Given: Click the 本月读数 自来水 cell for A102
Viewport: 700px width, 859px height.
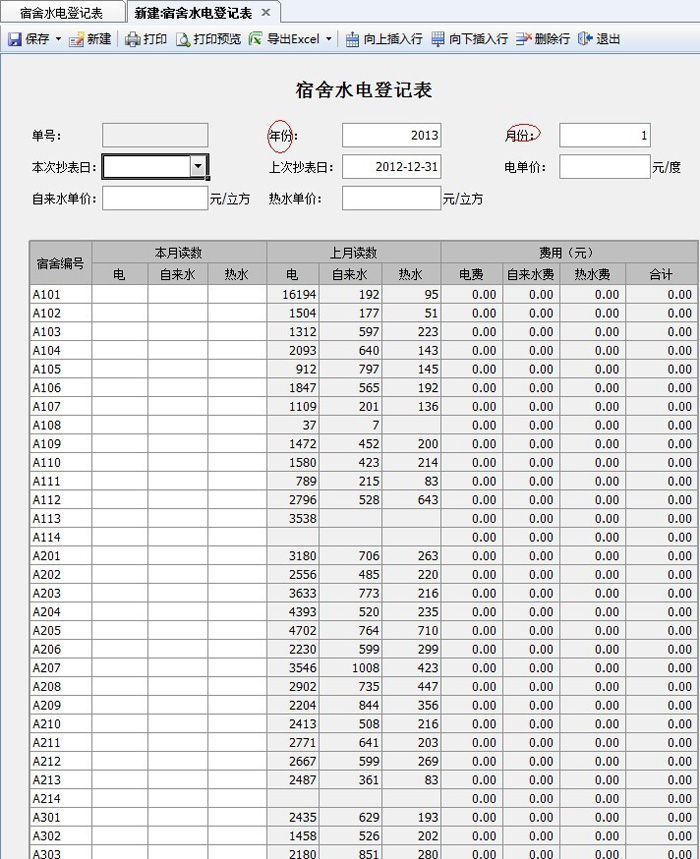Looking at the screenshot, I should tap(177, 313).
